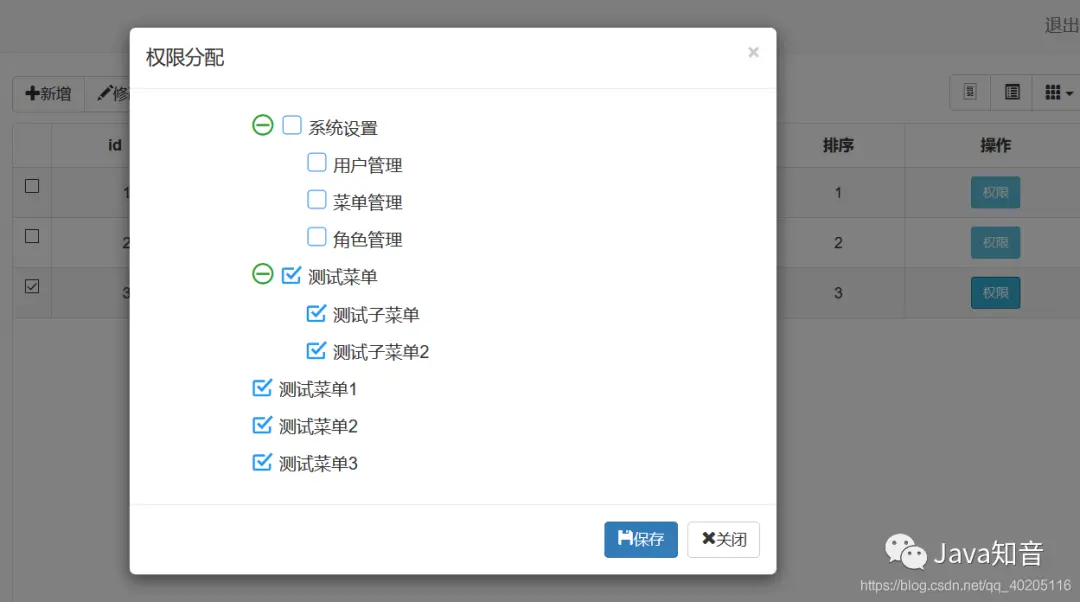Uncheck the 测试菜单3 checkbox
The width and height of the screenshot is (1080, 602).
[x=262, y=462]
